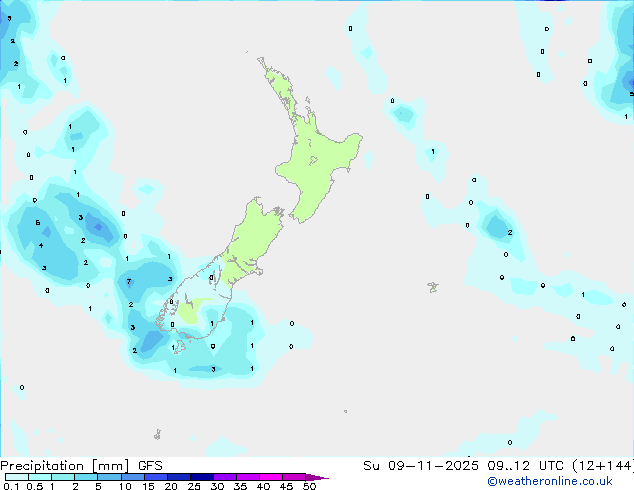Image resolution: width=634 pixels, height=490 pixels.
Task: Click the '45' legend scale label
Action: click(x=286, y=486)
